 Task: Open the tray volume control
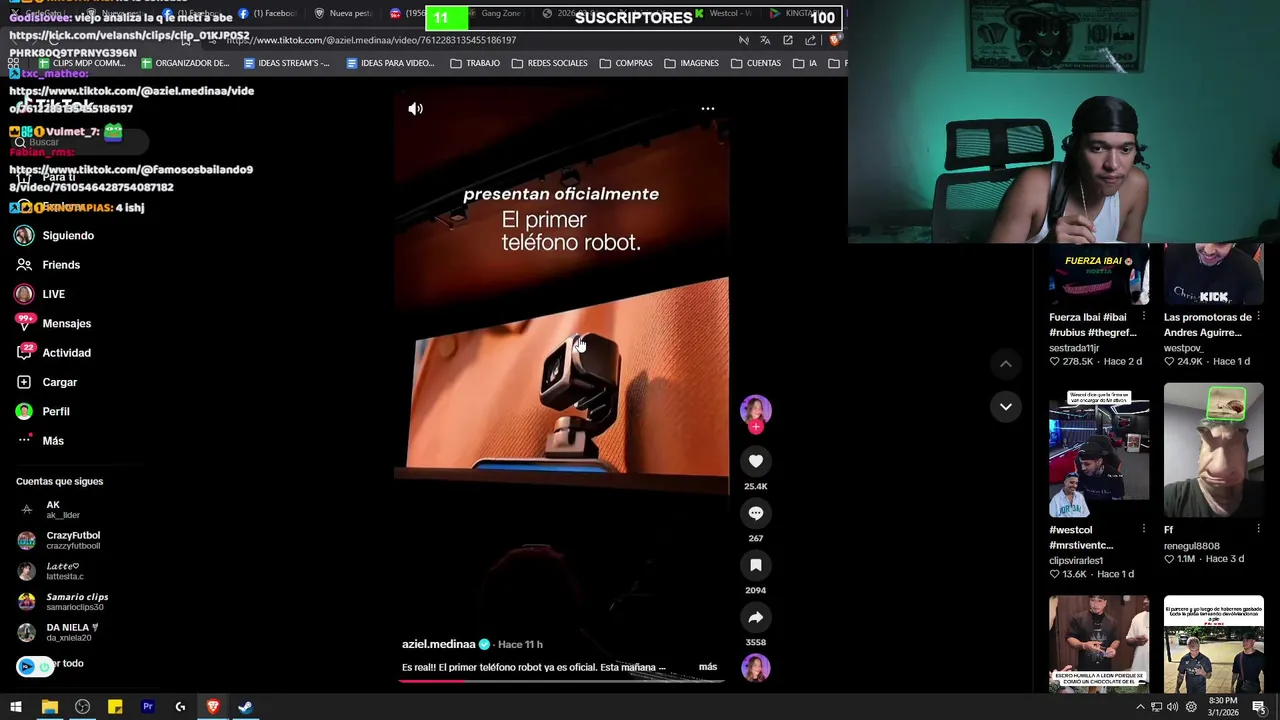1174,707
